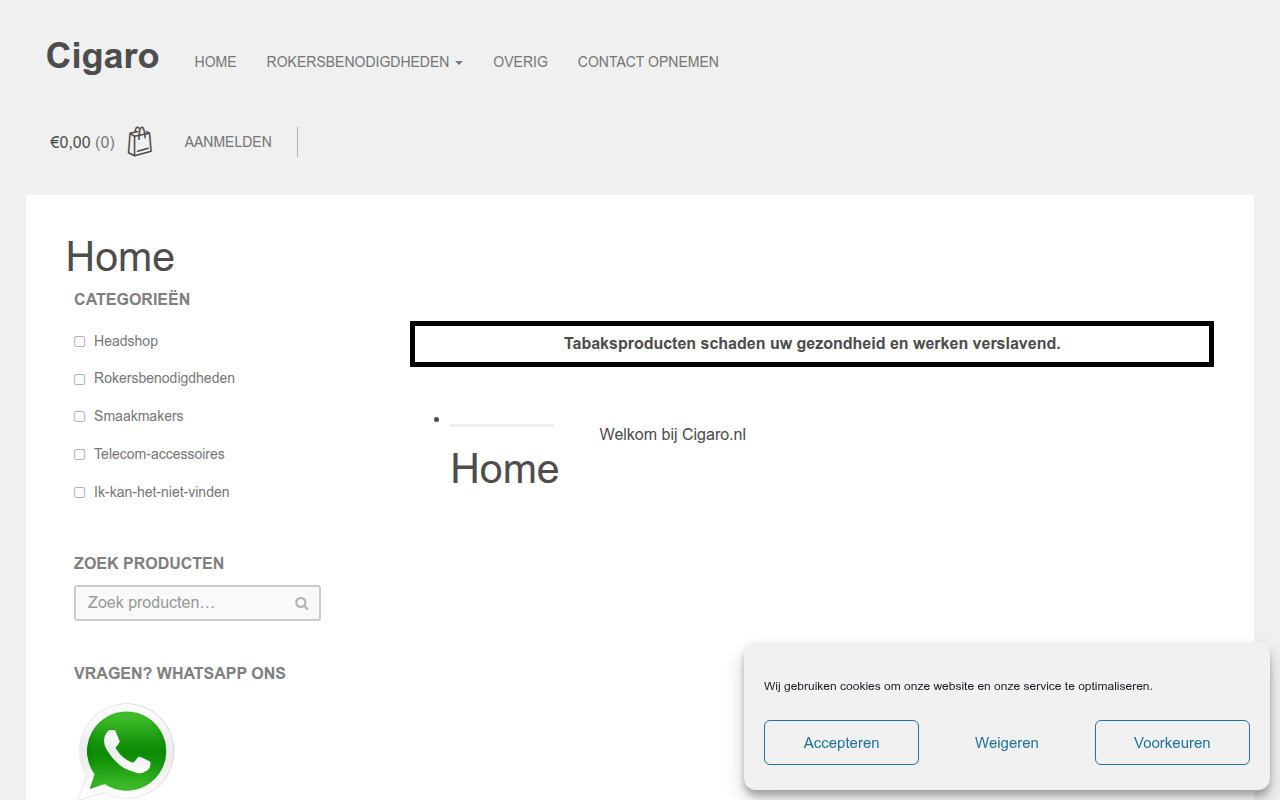This screenshot has height=800, width=1280.
Task: Tick the Rokersbenodigdheden category checkbox
Action: (80, 379)
